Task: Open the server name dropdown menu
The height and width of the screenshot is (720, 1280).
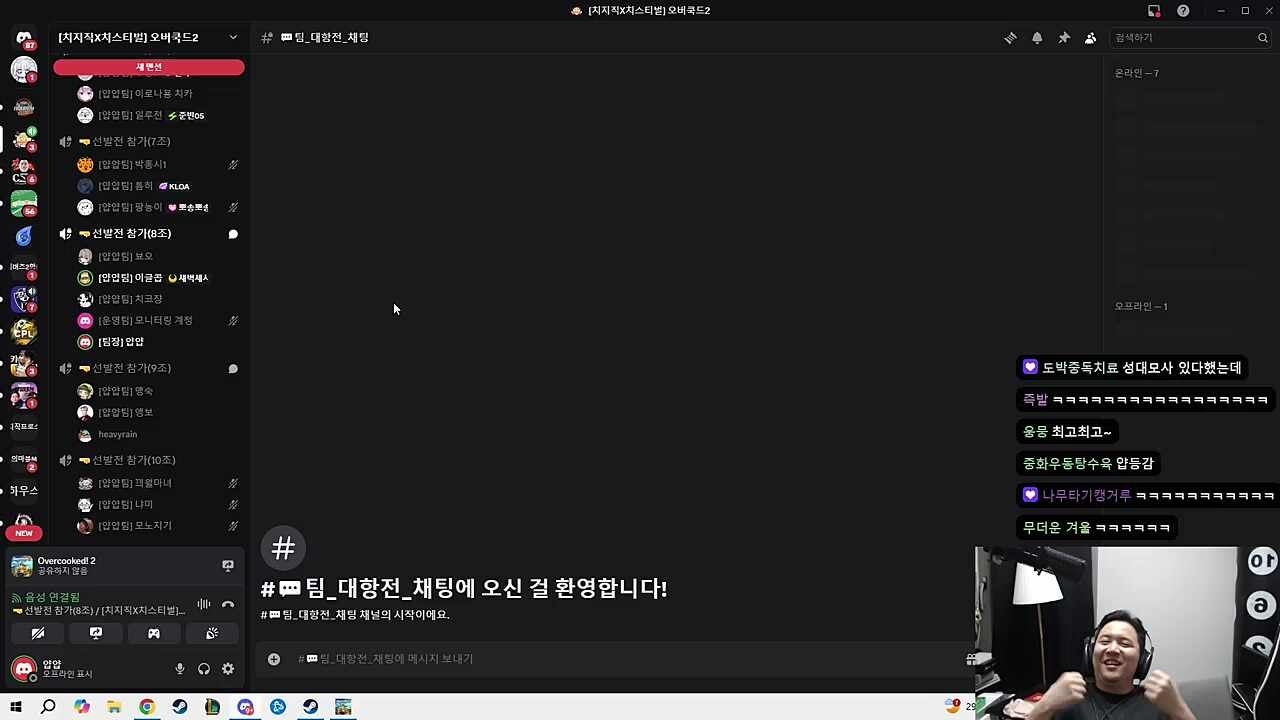Action: (x=233, y=37)
